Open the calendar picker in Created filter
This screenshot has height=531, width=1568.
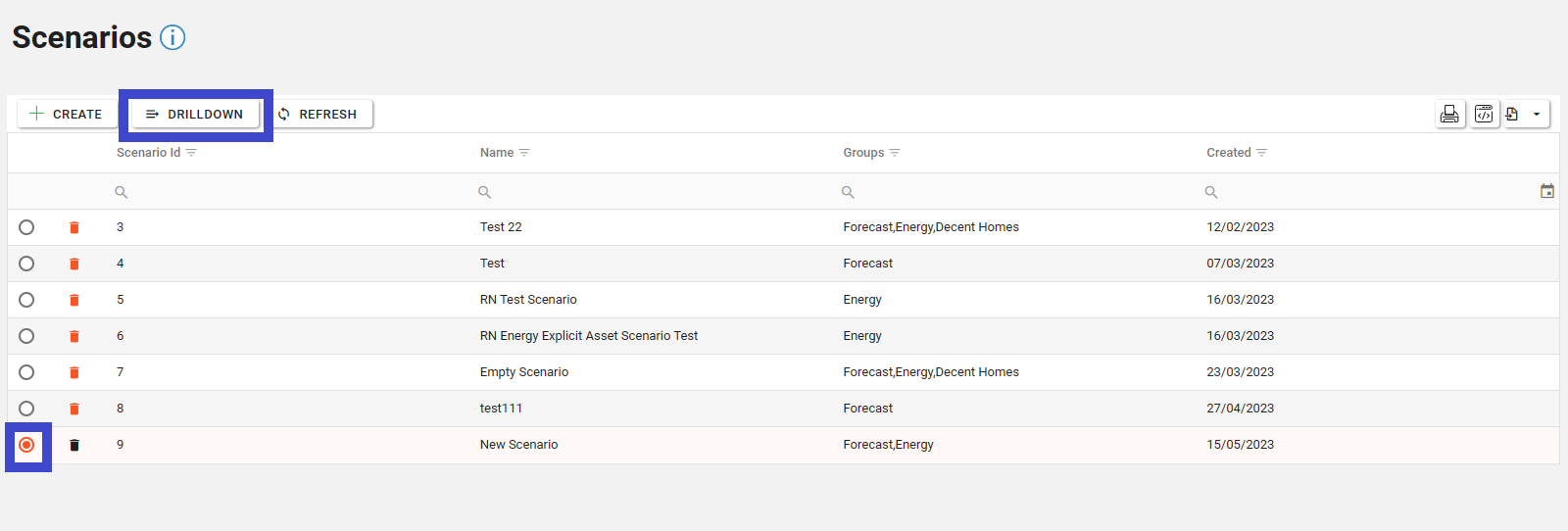(x=1546, y=191)
